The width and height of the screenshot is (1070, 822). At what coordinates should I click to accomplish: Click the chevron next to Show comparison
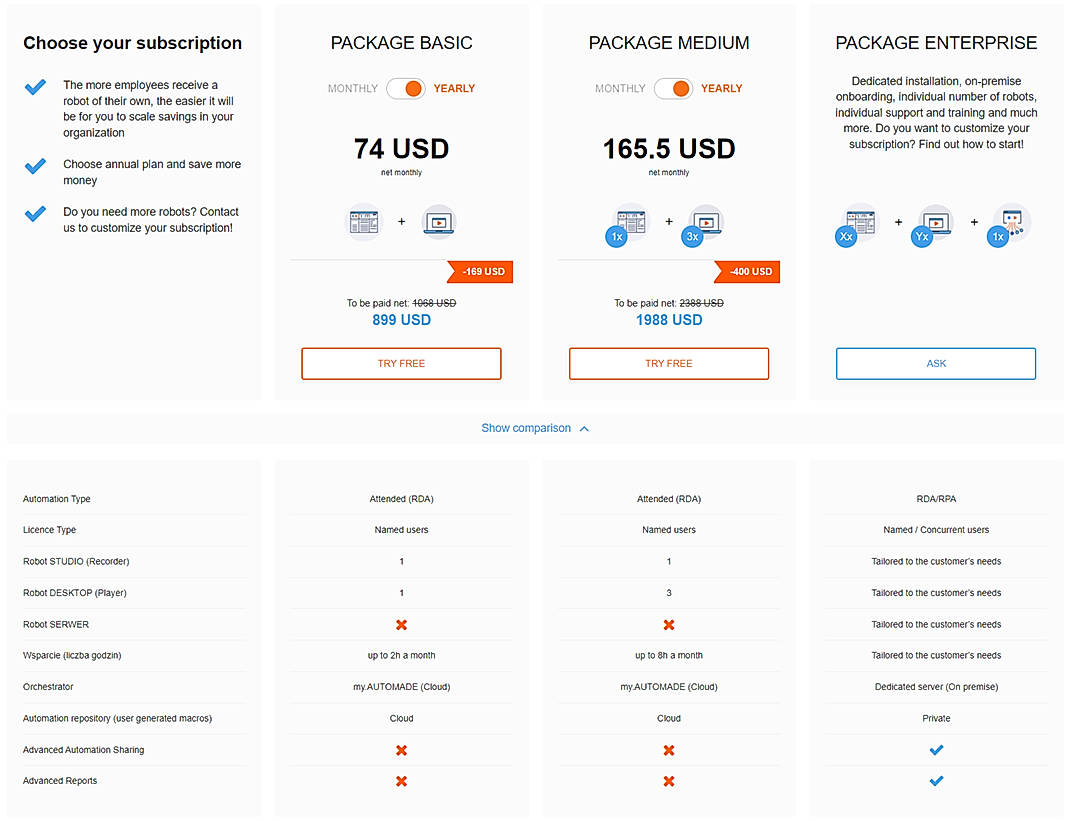click(580, 428)
